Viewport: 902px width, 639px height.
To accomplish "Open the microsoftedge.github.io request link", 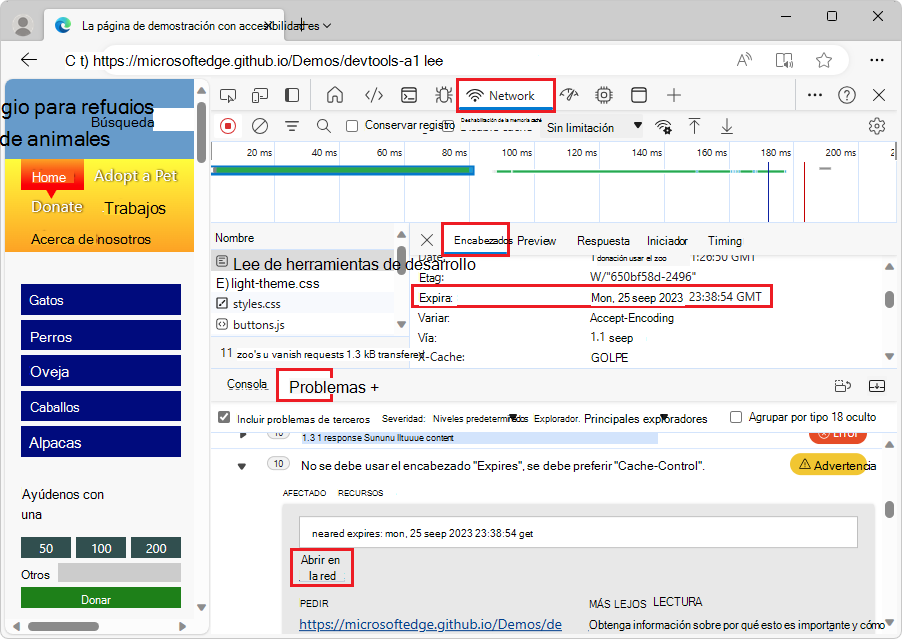I will (430, 624).
